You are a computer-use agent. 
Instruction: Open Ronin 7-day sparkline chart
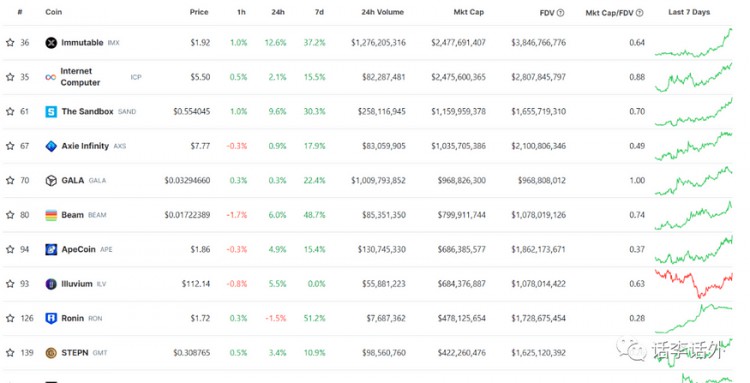coord(694,318)
